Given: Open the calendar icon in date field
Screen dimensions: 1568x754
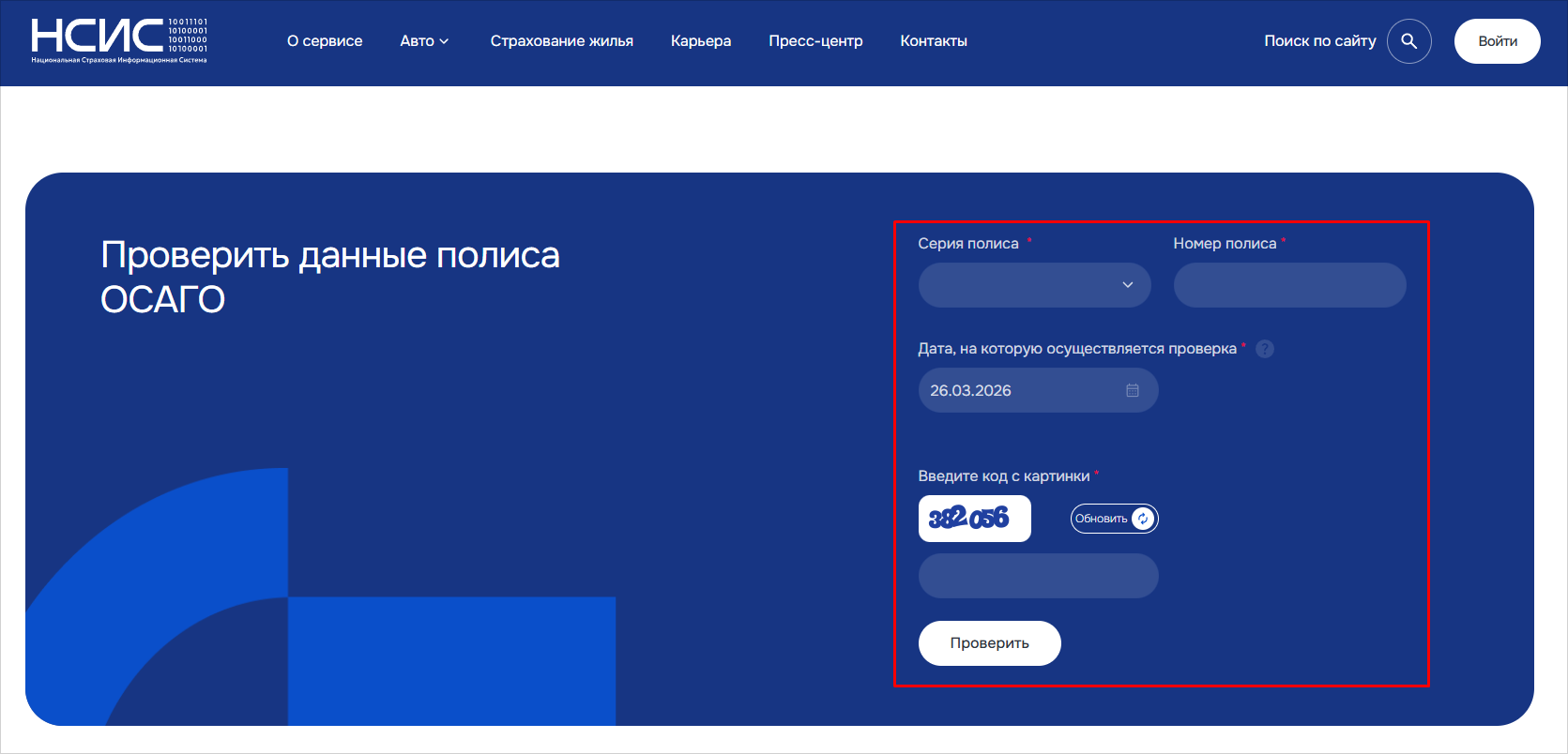Looking at the screenshot, I should click(1133, 390).
